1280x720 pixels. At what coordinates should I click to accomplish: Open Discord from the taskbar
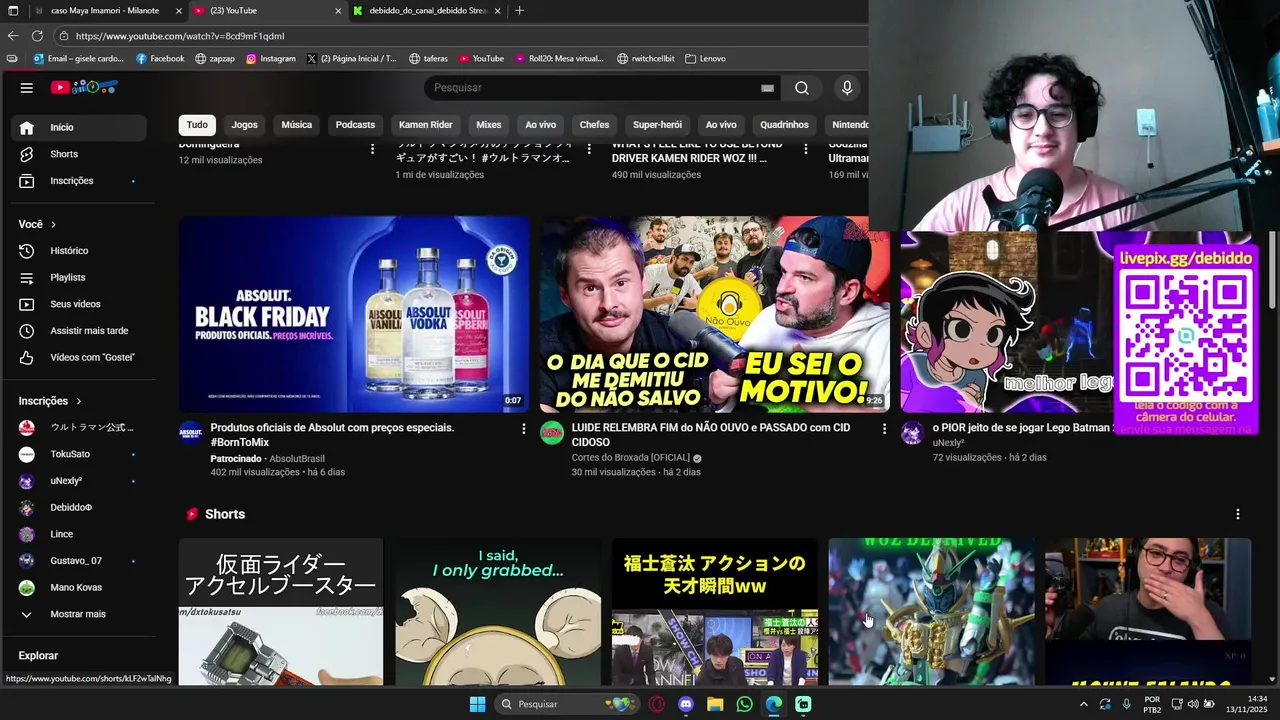point(686,704)
